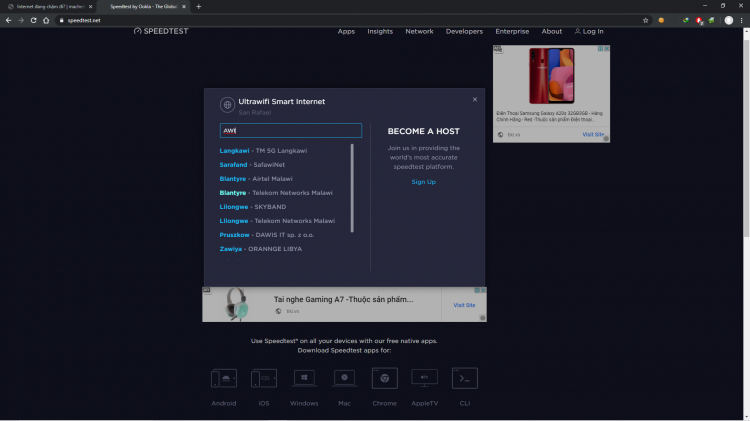Click the server list scrollbar
The height and width of the screenshot is (421, 750).
(352, 188)
